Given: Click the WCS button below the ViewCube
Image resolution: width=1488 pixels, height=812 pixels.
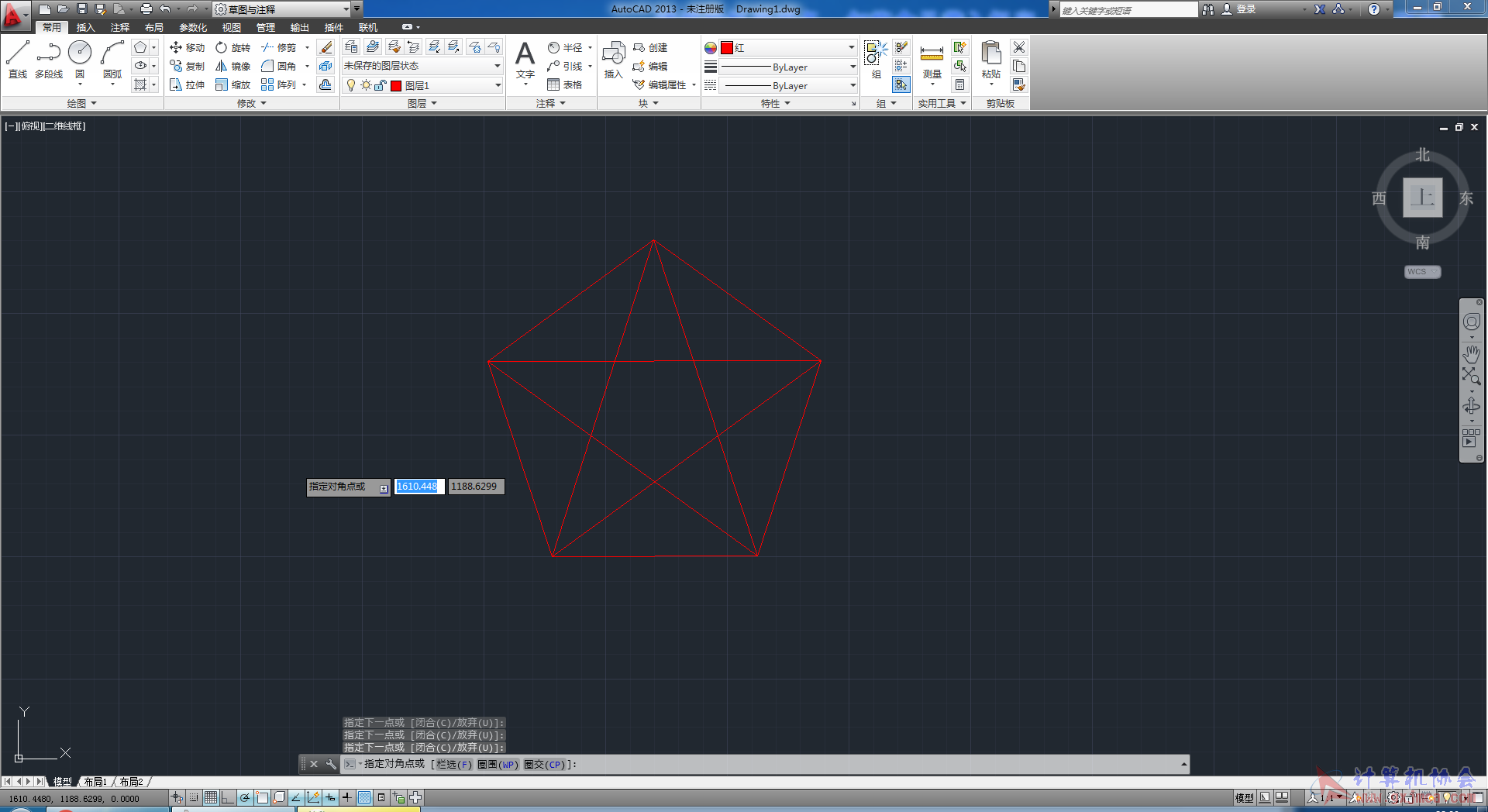Looking at the screenshot, I should (x=1422, y=272).
